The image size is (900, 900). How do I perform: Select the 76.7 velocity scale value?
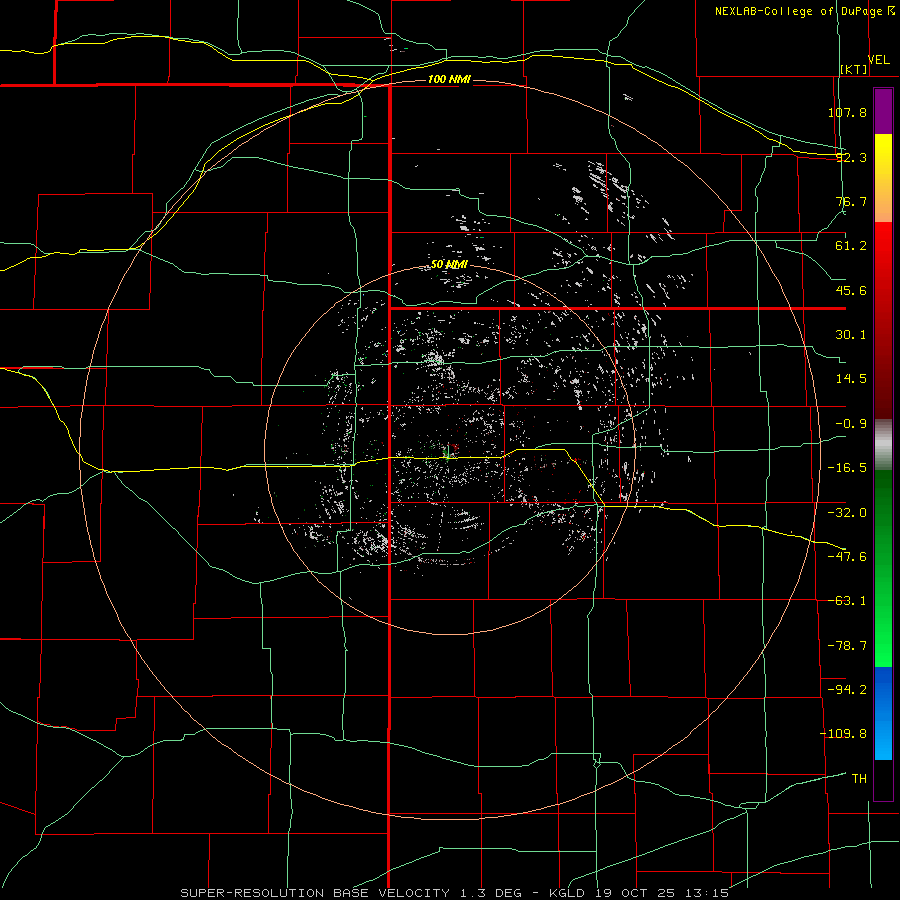[x=851, y=201]
